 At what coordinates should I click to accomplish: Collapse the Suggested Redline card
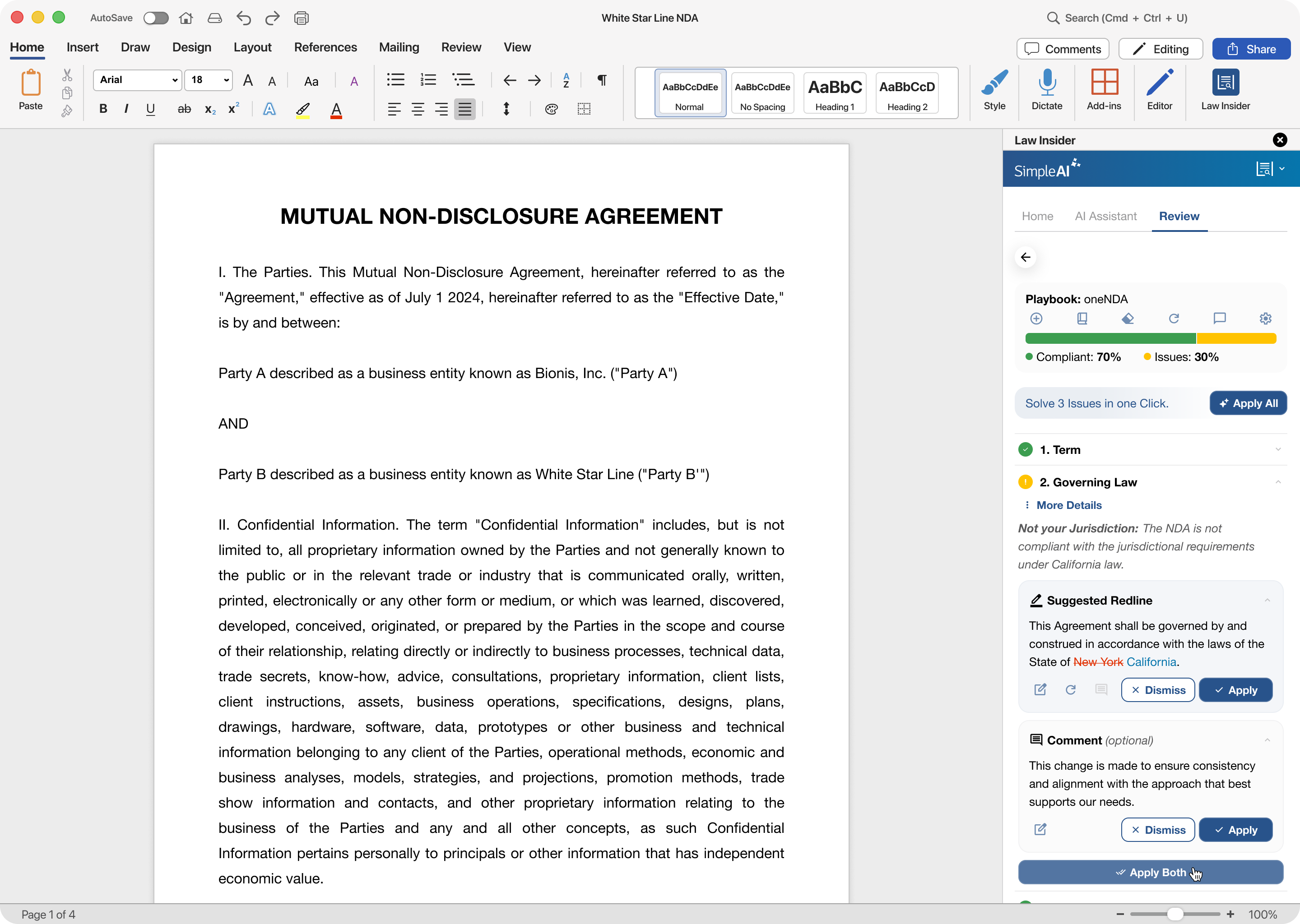(x=1267, y=600)
